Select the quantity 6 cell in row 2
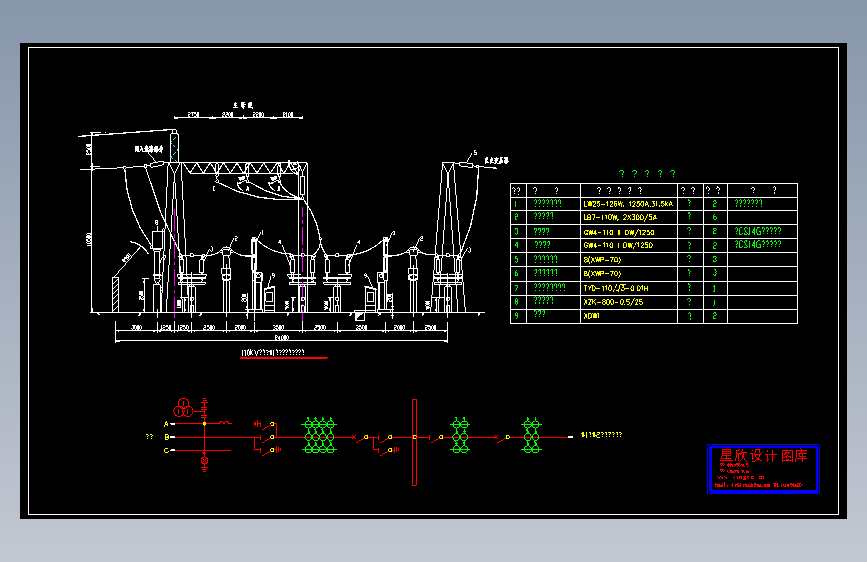The image size is (867, 562). point(715,217)
